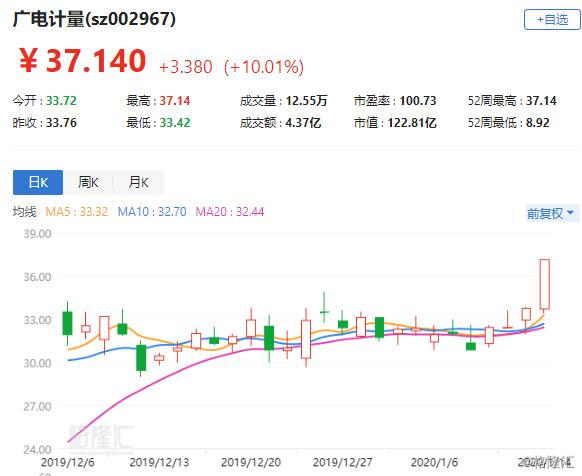Click the 2020/1/6 date axis label
The width and height of the screenshot is (582, 476).
pos(434,463)
